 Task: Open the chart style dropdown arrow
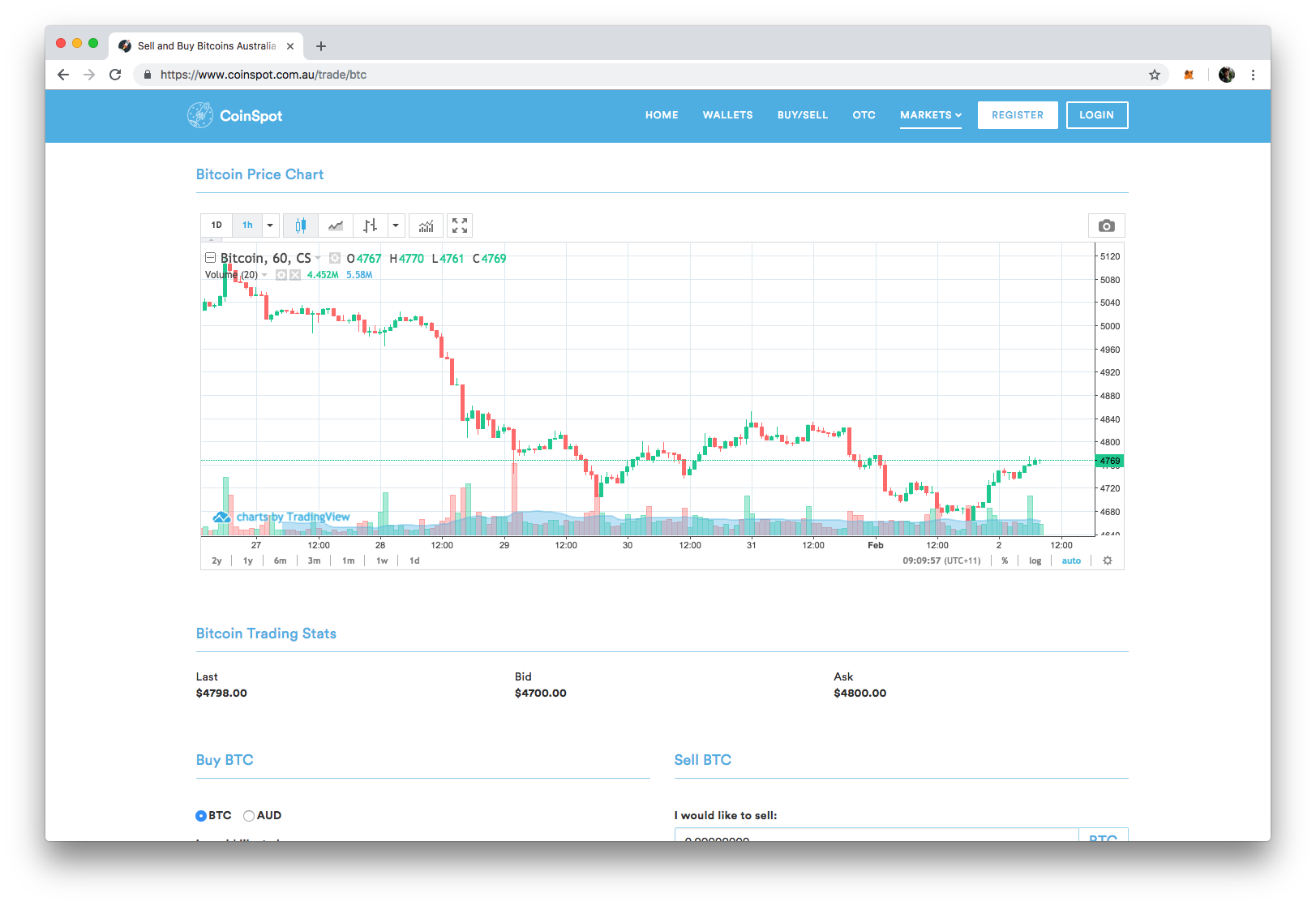[396, 225]
